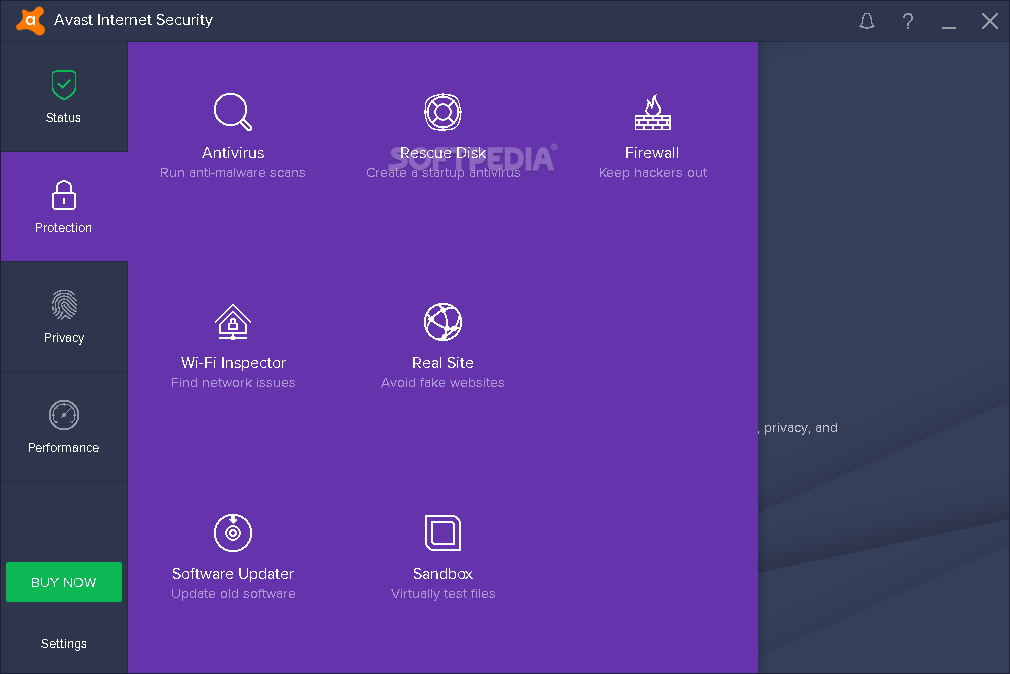Viewport: 1010px width, 674px height.
Task: Click the Rescue Disk lifebuoy icon
Action: click(x=443, y=112)
